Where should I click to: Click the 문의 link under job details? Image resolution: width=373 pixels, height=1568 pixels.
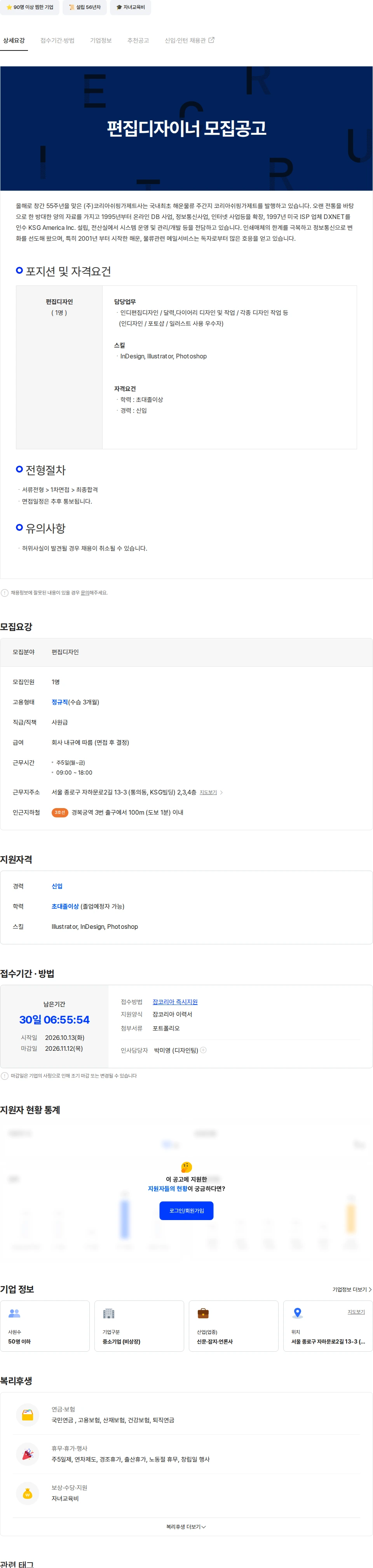(85, 592)
